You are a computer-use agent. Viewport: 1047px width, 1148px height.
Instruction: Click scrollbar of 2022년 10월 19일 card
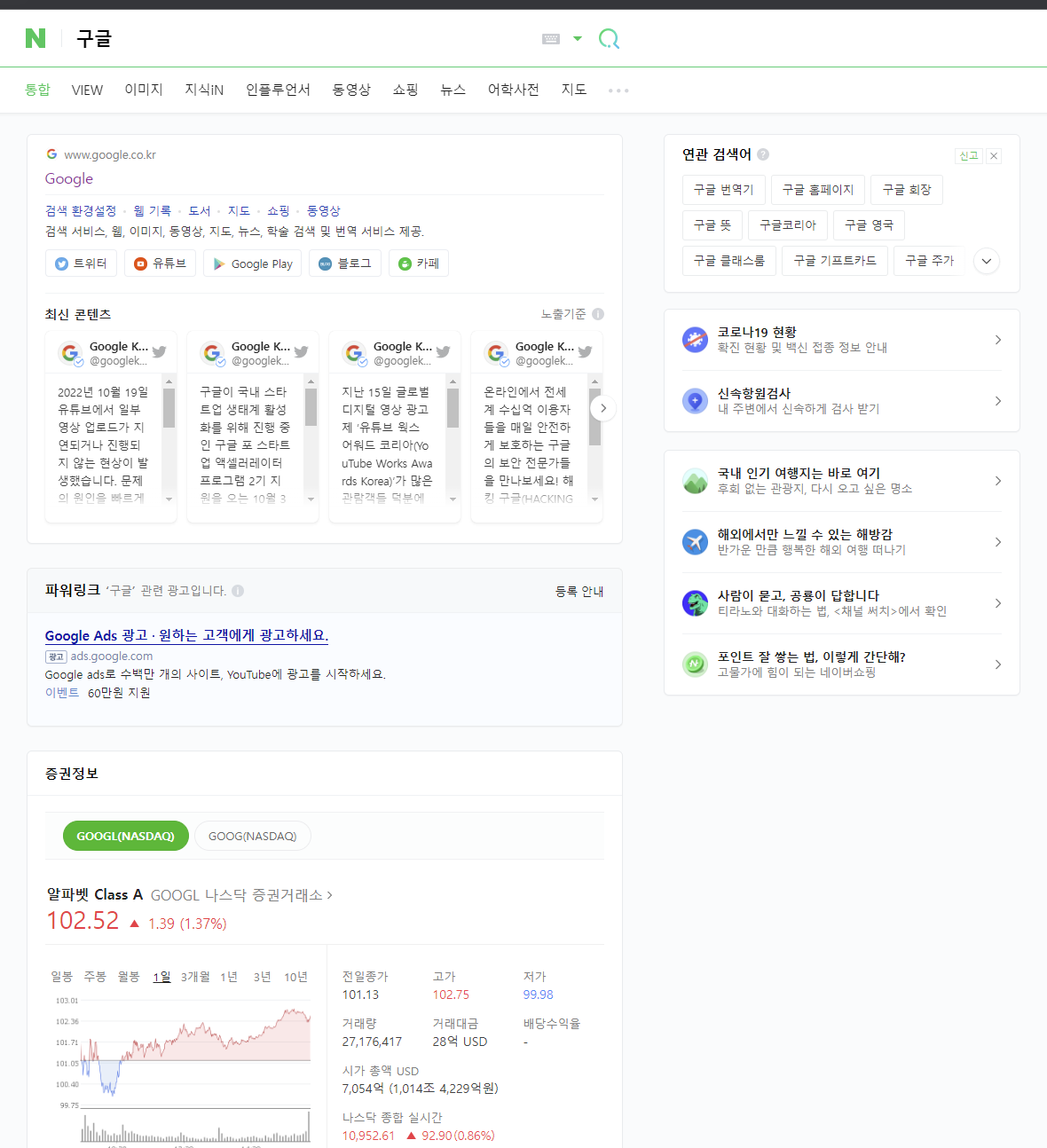click(169, 409)
